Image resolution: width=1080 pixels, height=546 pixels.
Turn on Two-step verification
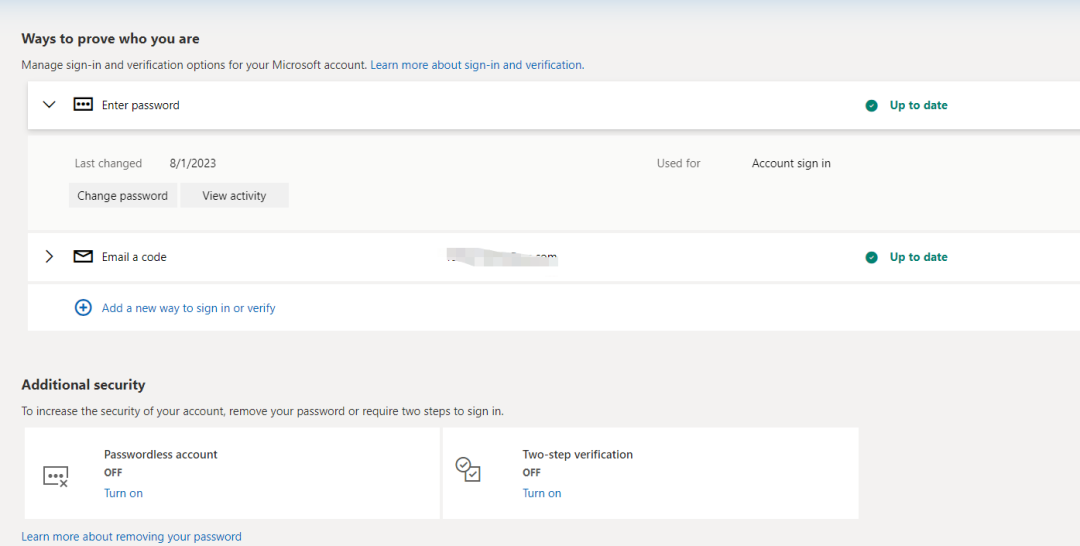pyautogui.click(x=541, y=493)
